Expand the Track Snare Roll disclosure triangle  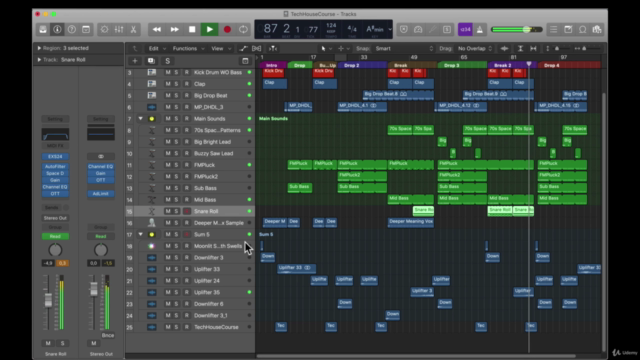[39, 60]
